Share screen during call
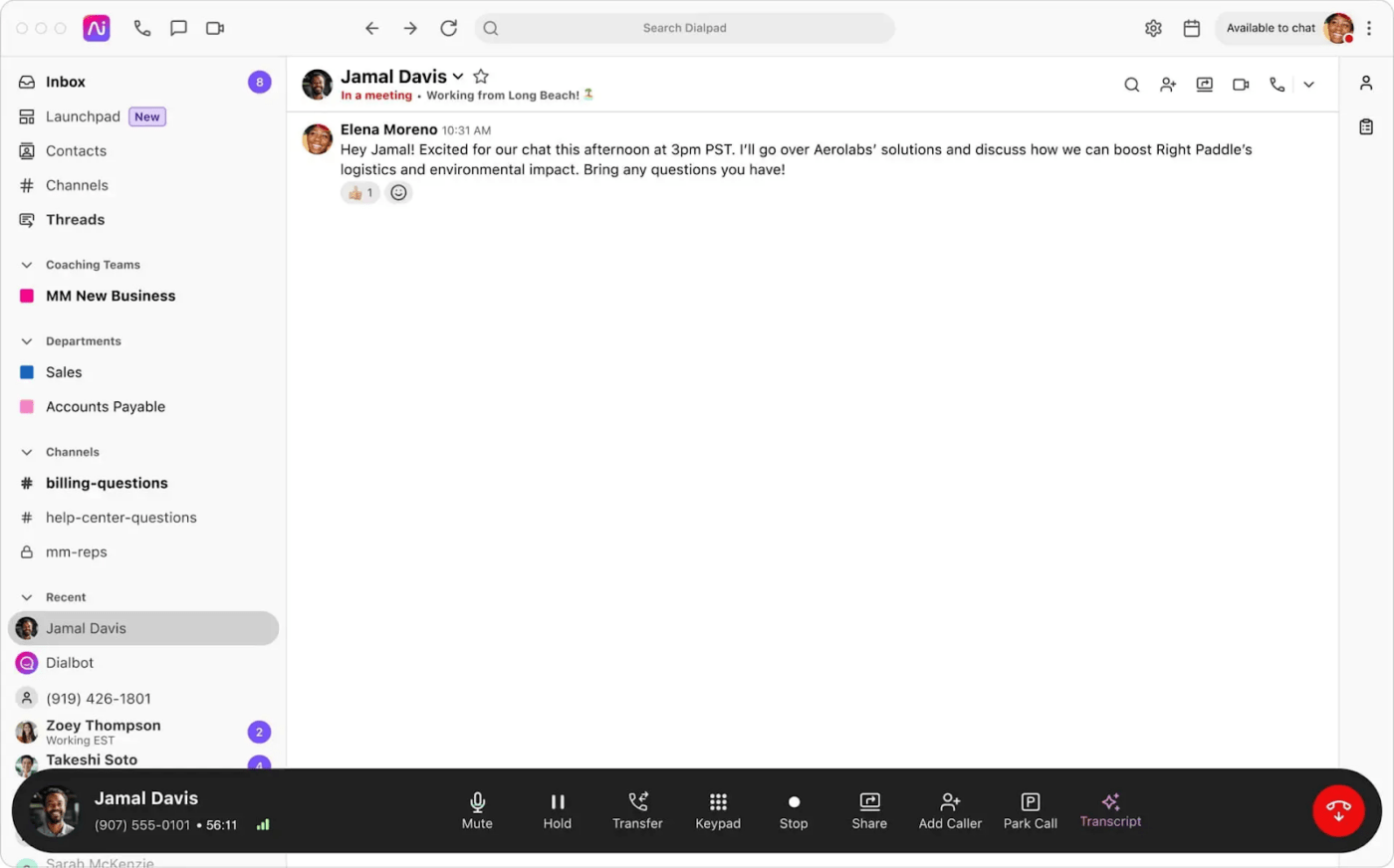This screenshot has width=1394, height=868. tap(869, 810)
